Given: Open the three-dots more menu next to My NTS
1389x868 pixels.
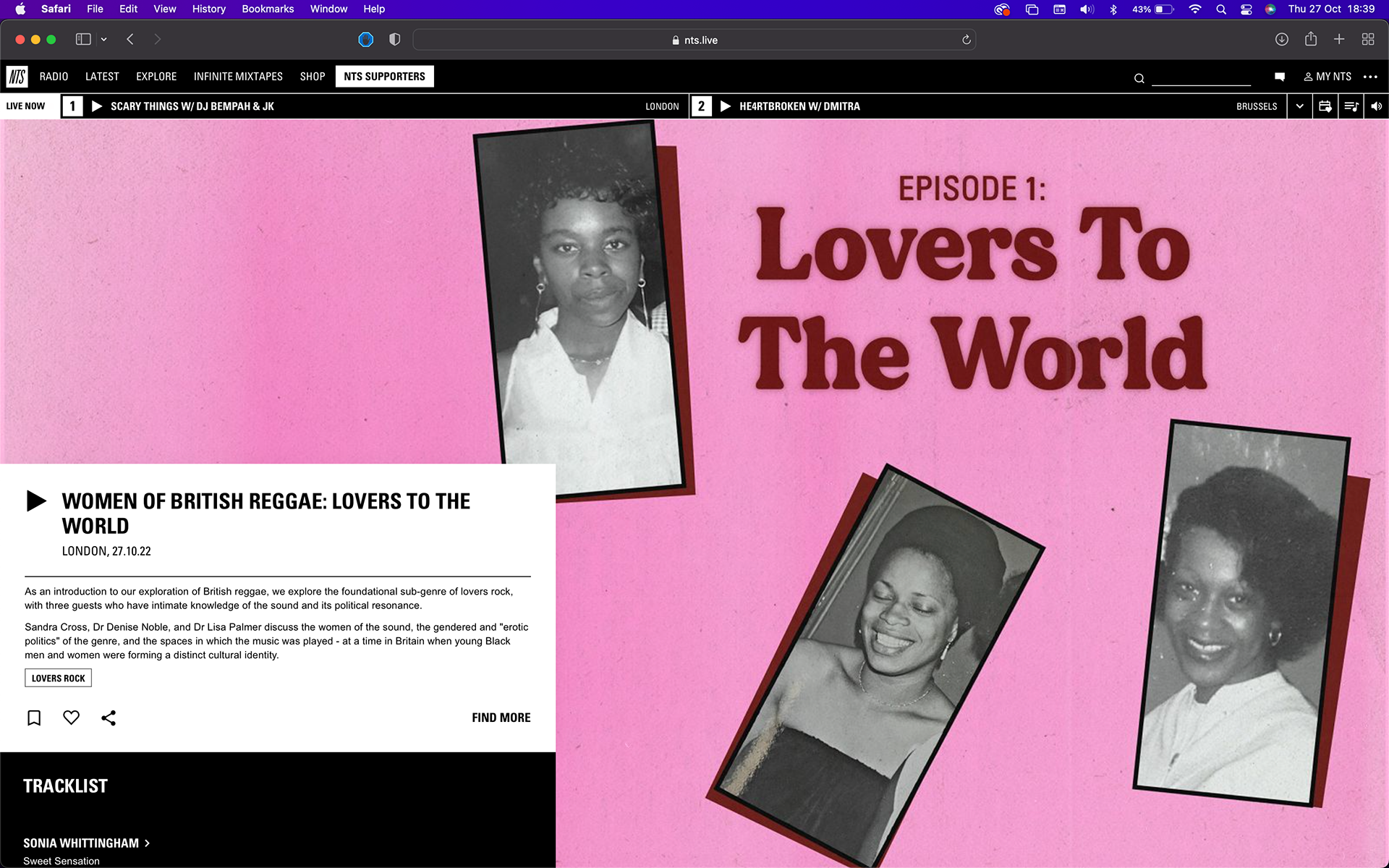Looking at the screenshot, I should click(1370, 77).
